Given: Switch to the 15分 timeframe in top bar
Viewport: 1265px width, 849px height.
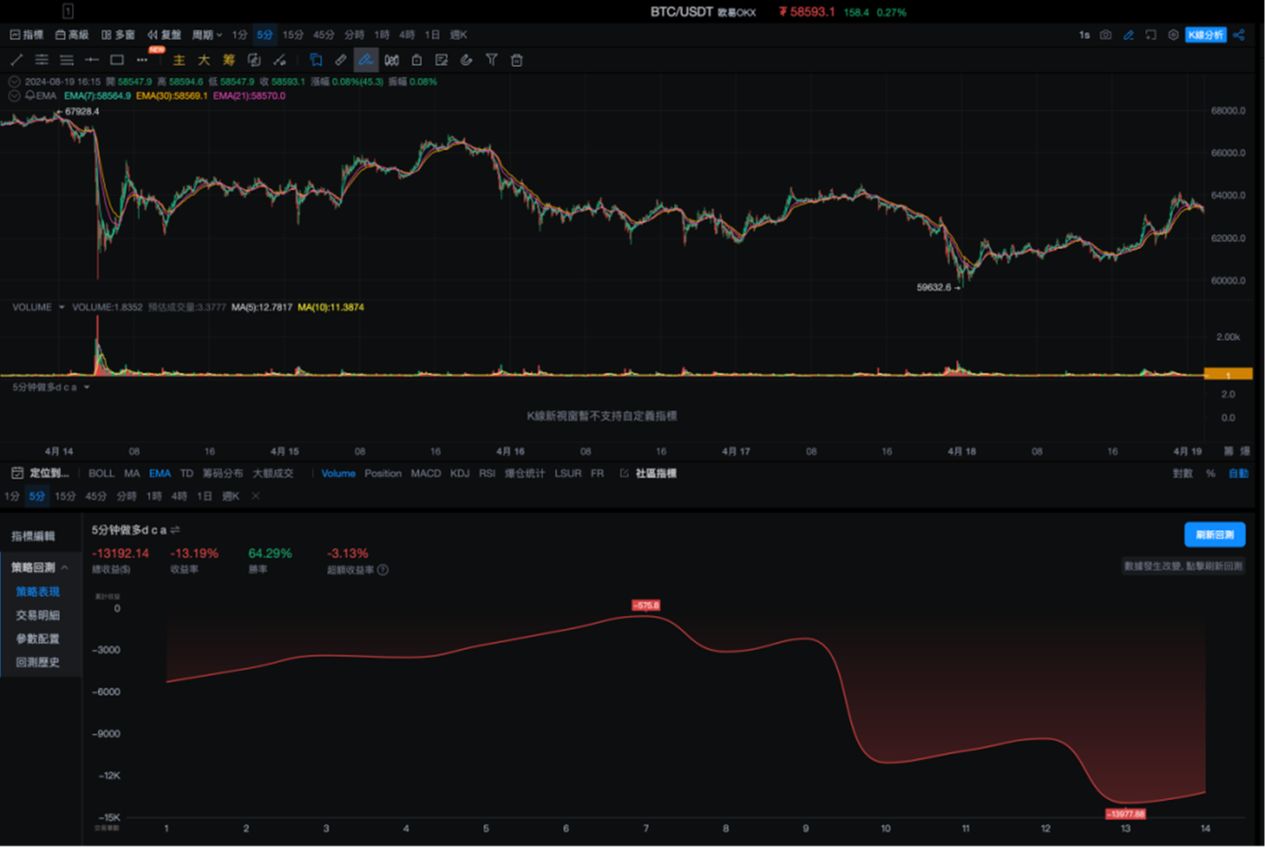Looking at the screenshot, I should [292, 35].
